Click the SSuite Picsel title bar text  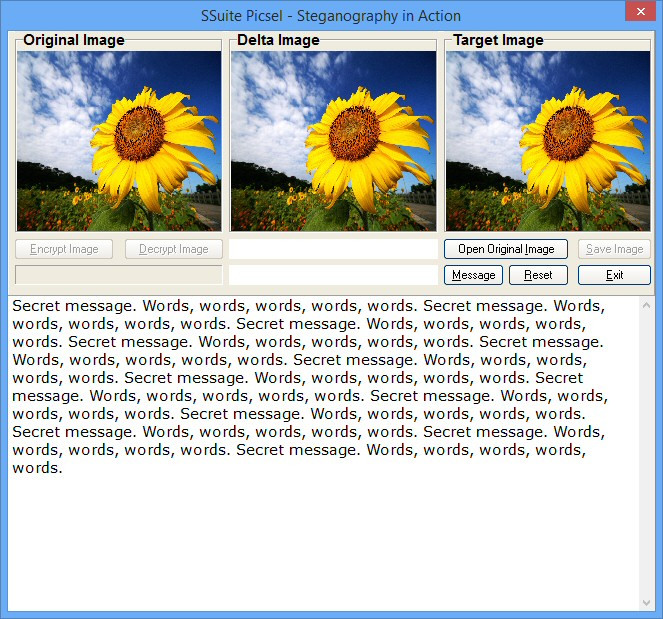(331, 16)
